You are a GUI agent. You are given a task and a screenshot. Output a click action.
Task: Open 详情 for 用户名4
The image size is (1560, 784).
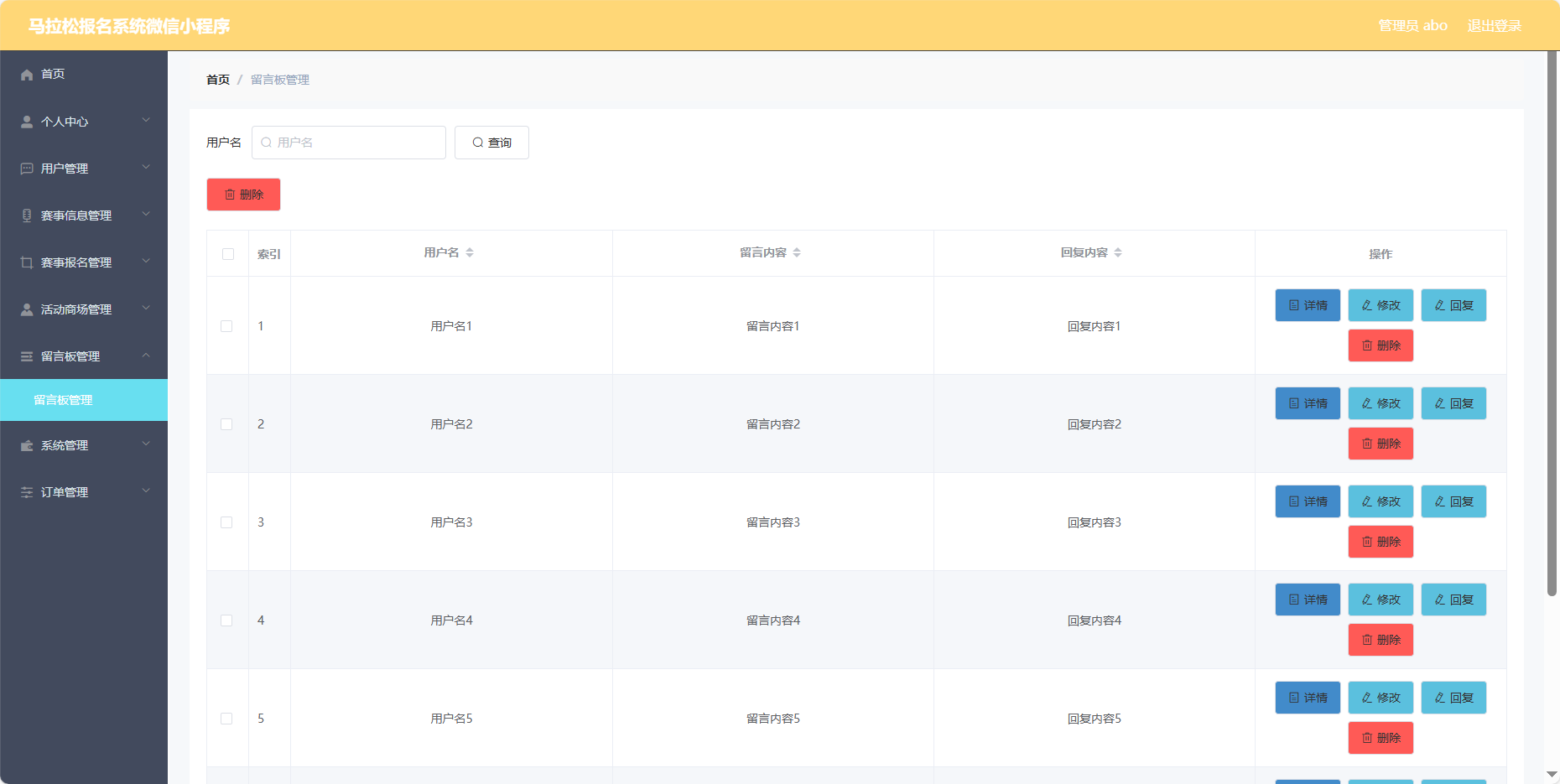[1308, 600]
